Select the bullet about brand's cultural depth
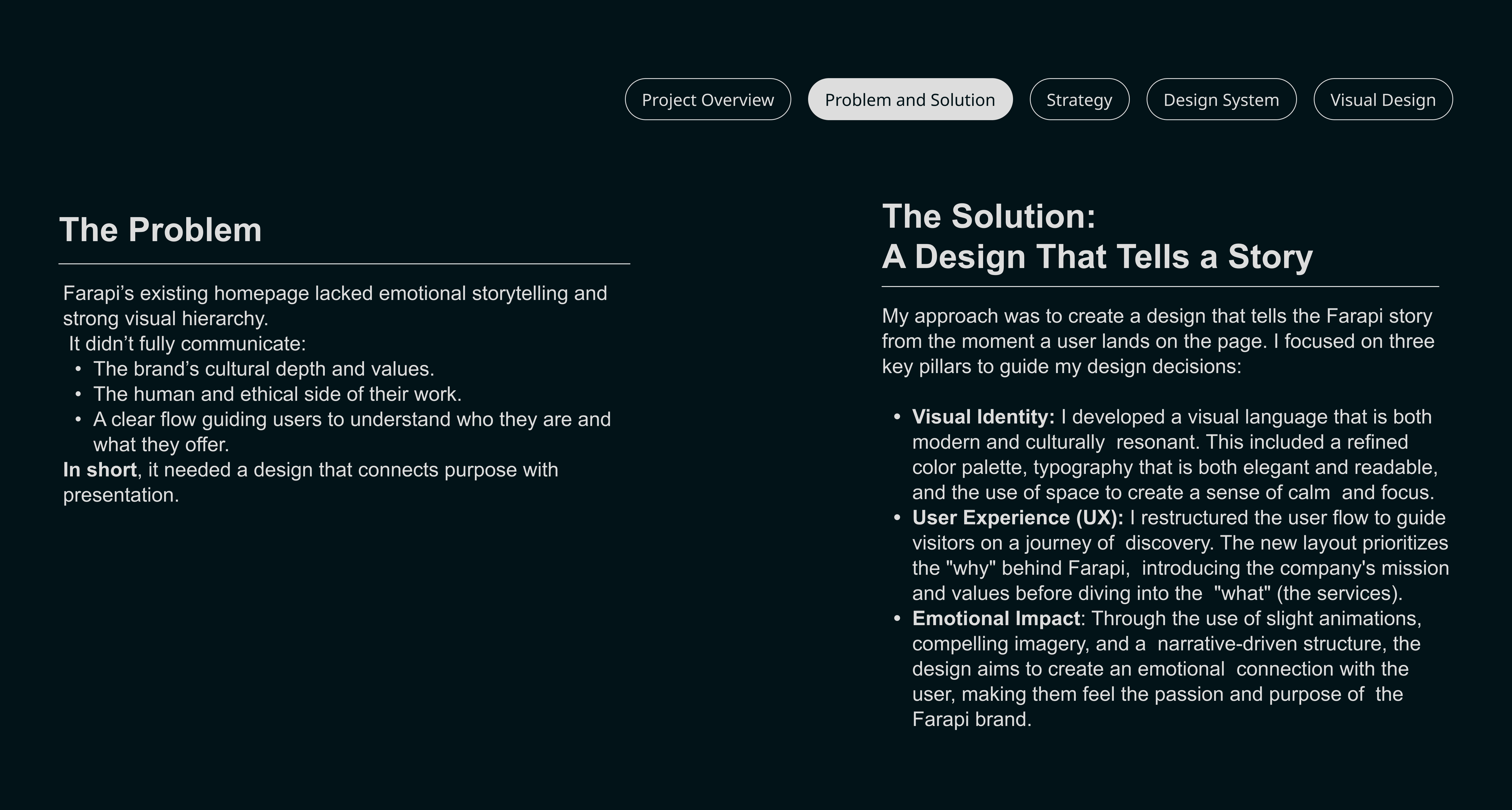 [x=263, y=369]
